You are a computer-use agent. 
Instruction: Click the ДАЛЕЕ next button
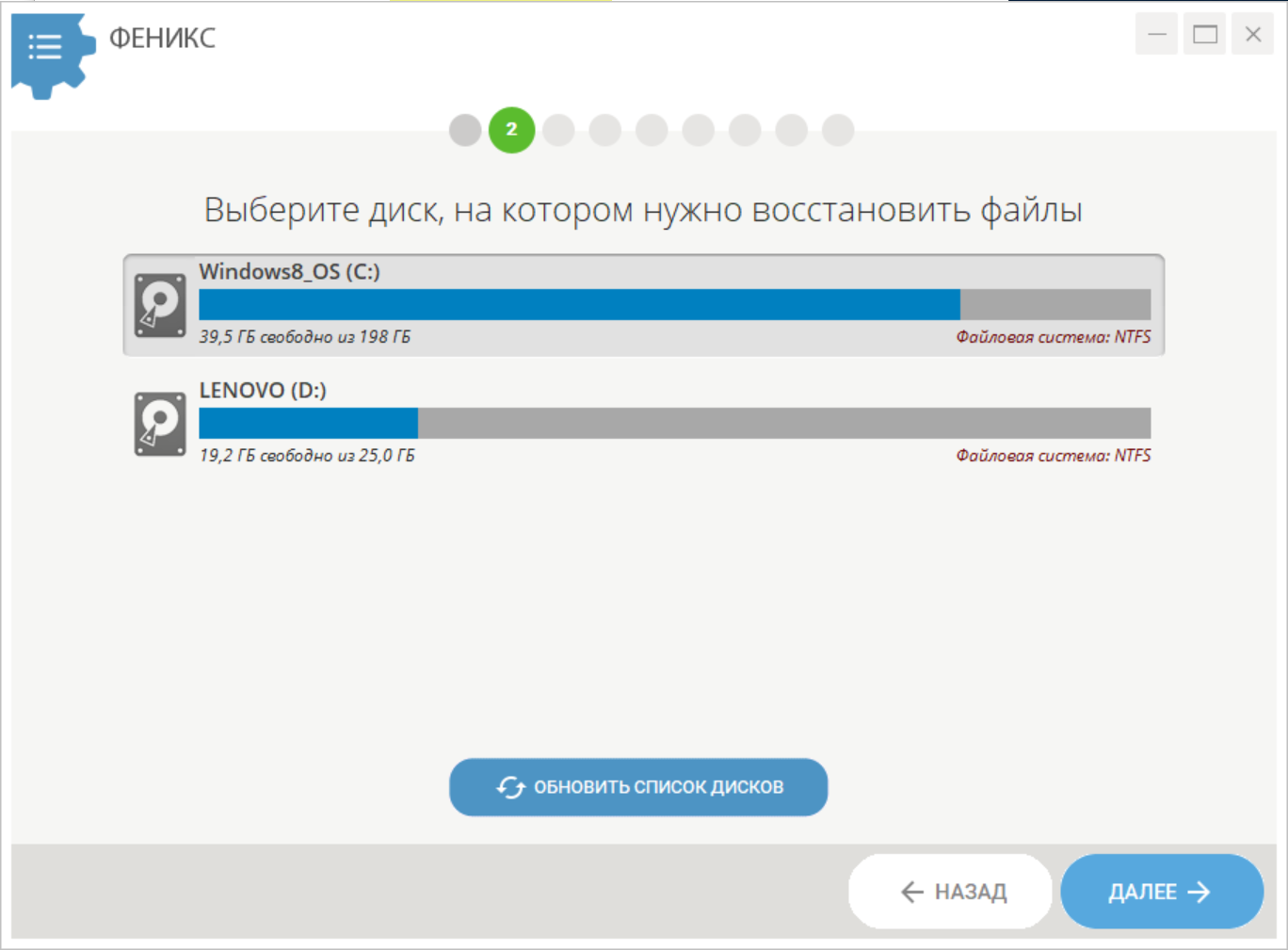(1162, 892)
